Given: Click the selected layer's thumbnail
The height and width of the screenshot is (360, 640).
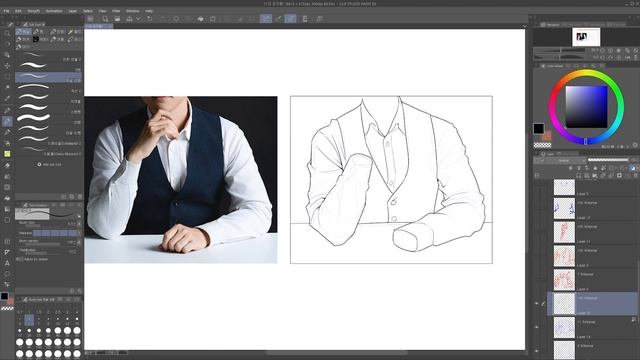Looking at the screenshot, I should click(x=564, y=304).
